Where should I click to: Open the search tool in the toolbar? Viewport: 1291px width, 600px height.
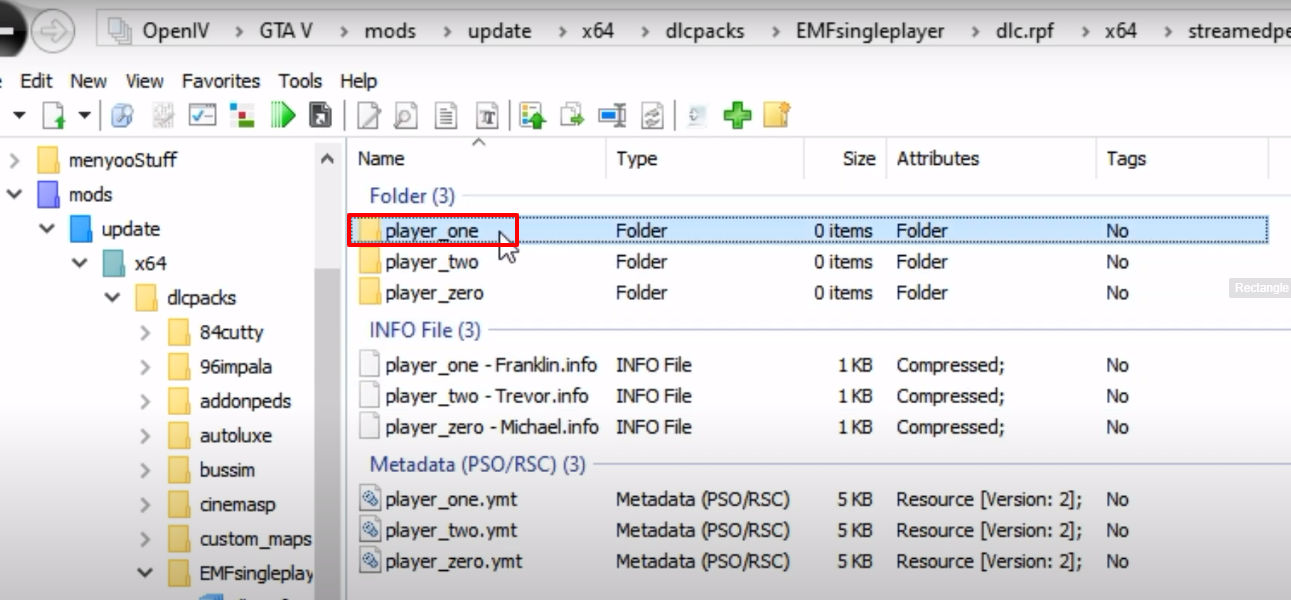(123, 115)
